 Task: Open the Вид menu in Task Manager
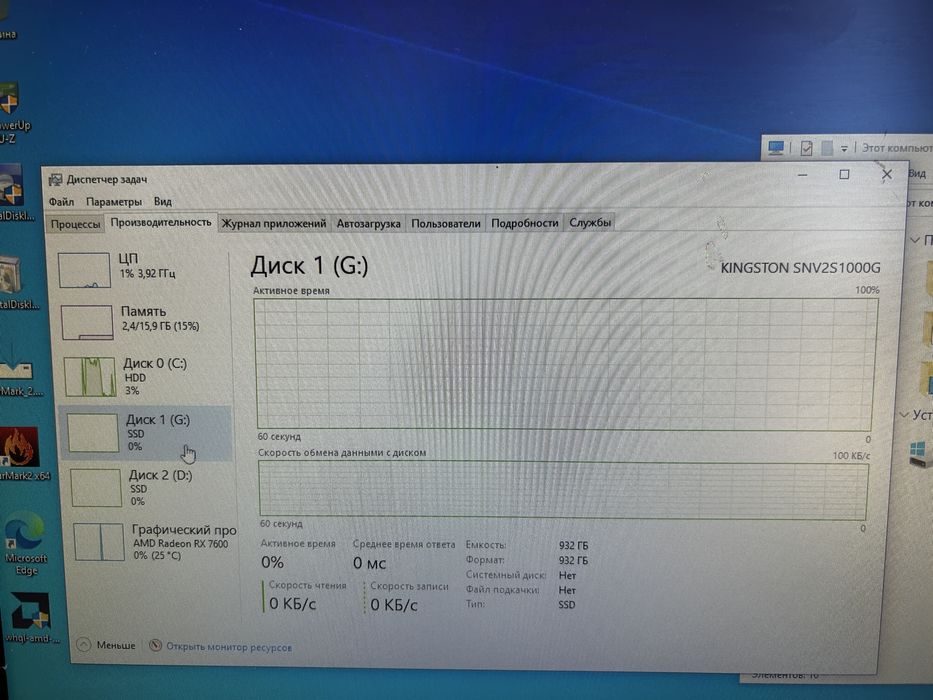pyautogui.click(x=162, y=201)
